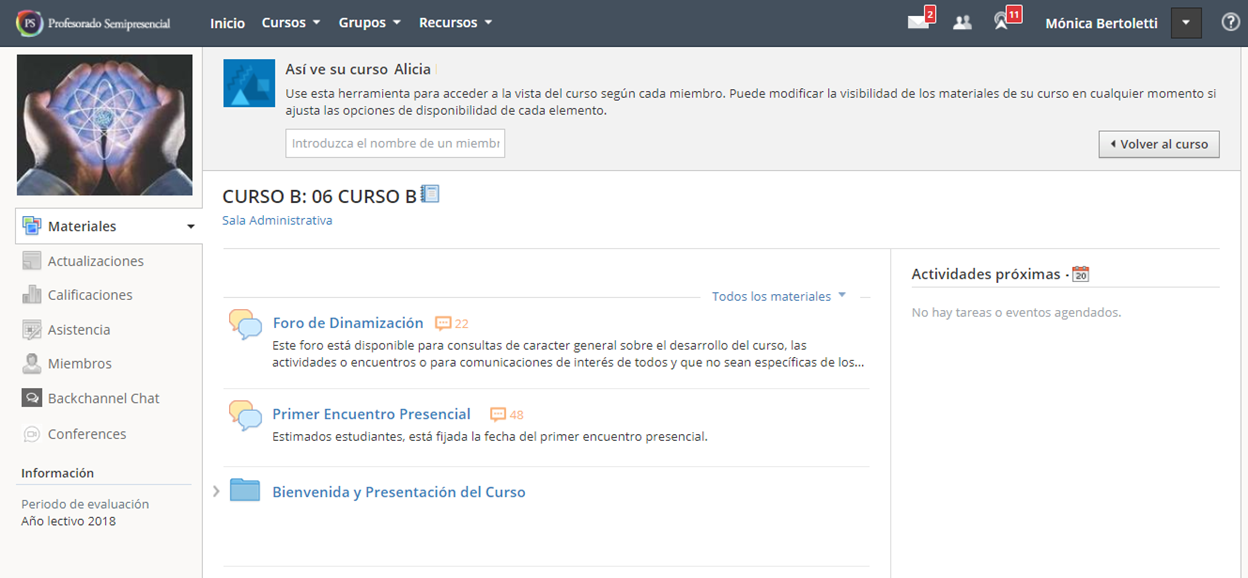This screenshot has height=578, width=1248.
Task: Click the Volver al curso button
Action: [1158, 143]
